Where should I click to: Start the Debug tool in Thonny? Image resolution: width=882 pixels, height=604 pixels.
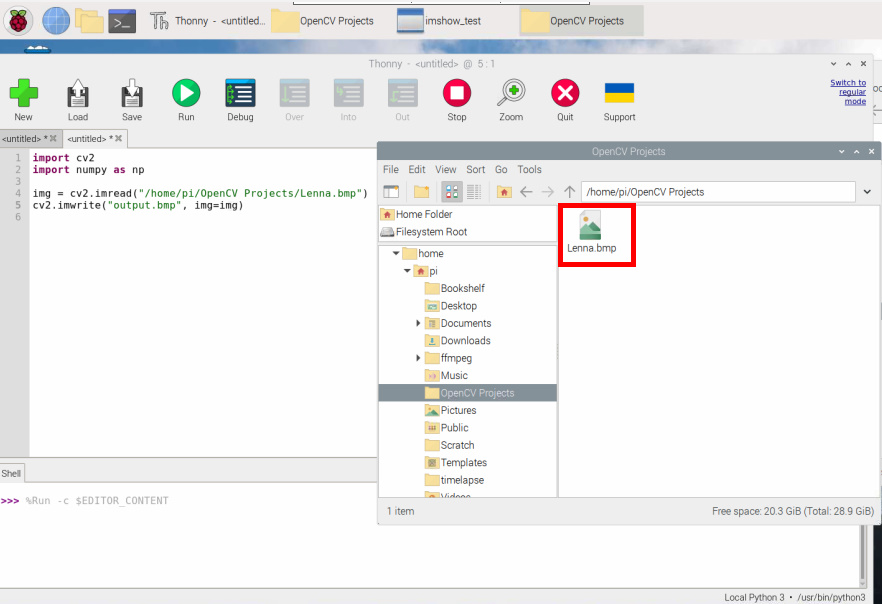pos(240,93)
